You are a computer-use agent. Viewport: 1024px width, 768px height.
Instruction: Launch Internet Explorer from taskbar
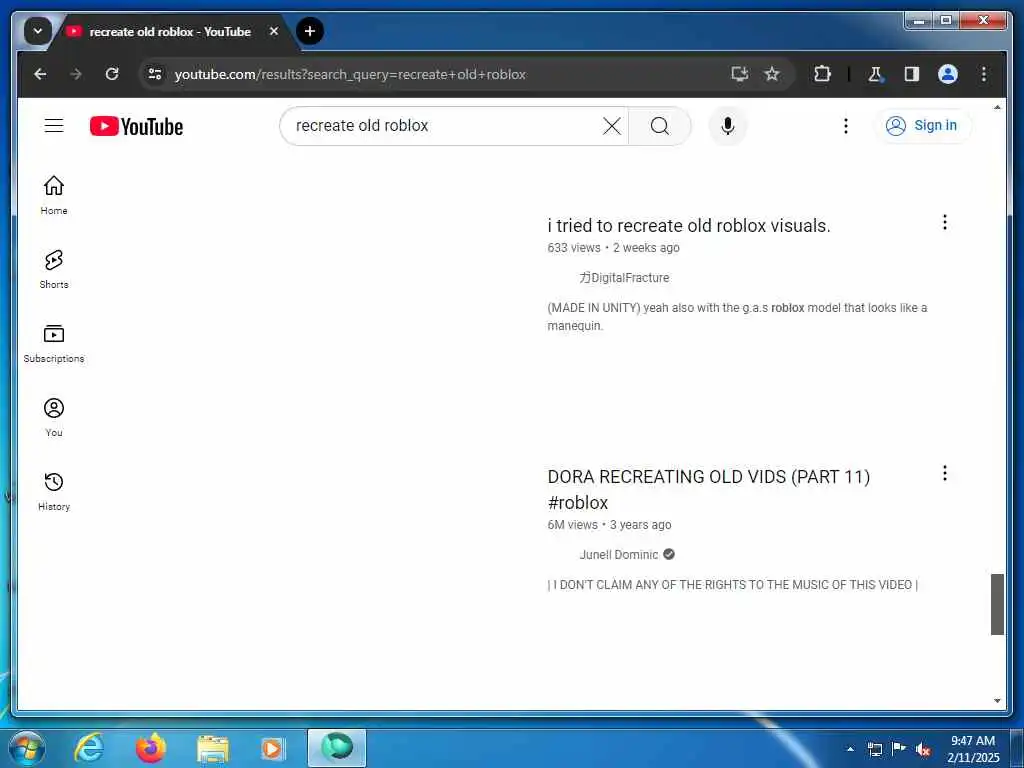coord(89,748)
